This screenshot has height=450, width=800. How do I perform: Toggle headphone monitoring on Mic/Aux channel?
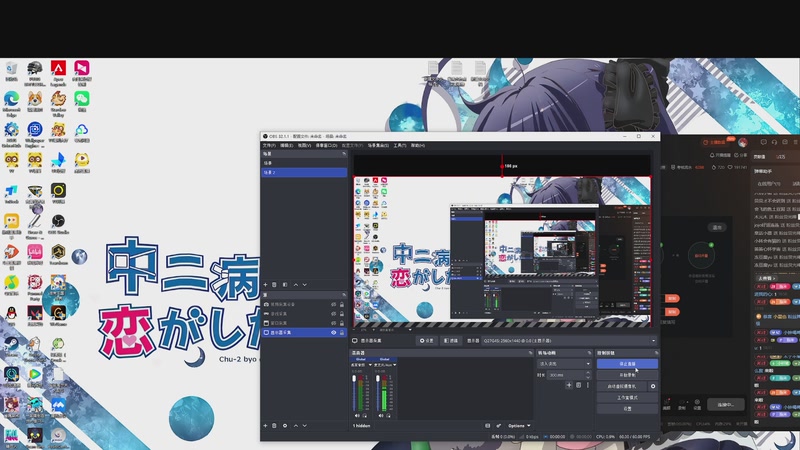coord(388,416)
